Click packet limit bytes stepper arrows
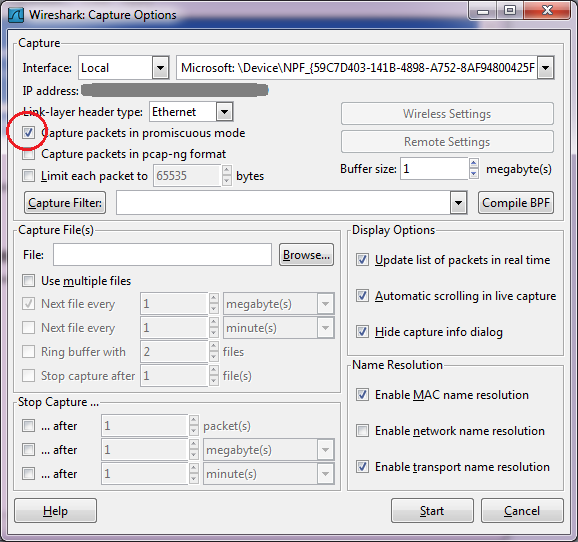The height and width of the screenshot is (542, 578). tap(227, 176)
